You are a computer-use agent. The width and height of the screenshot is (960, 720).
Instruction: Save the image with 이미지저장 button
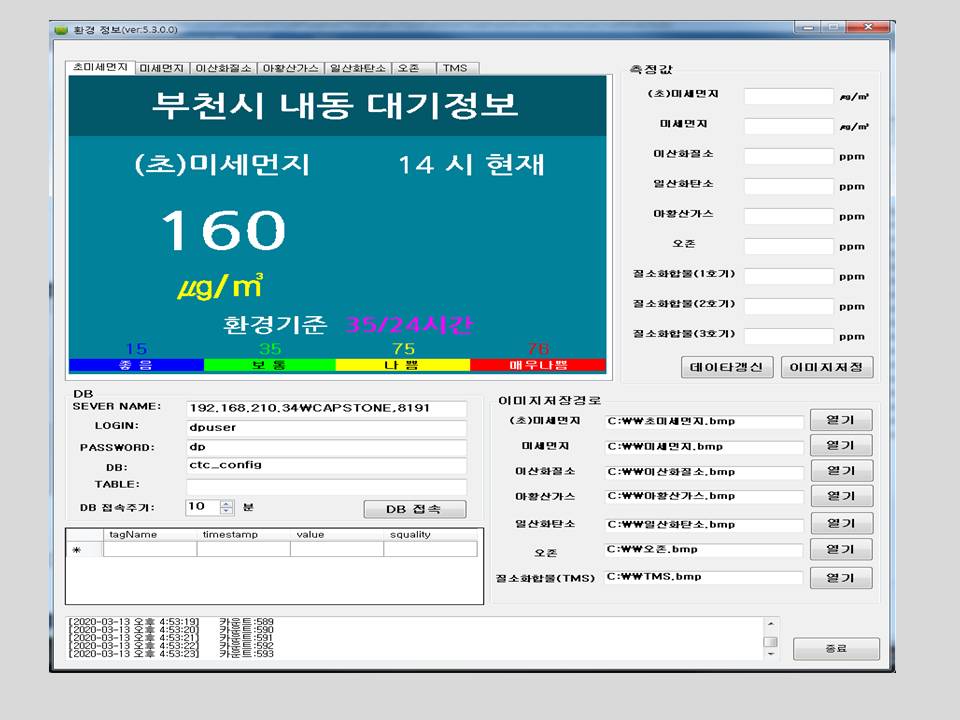827,367
